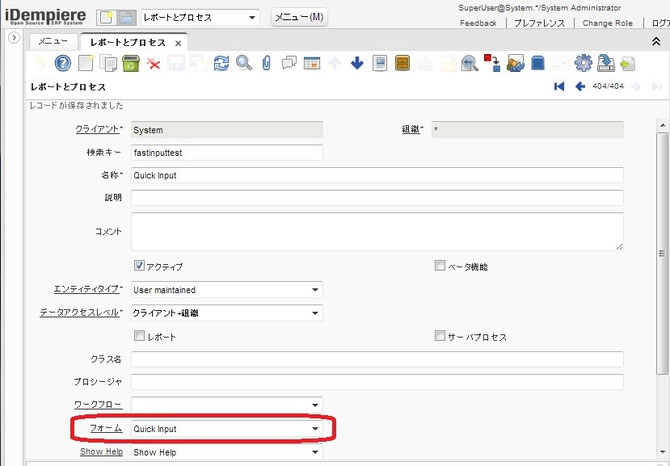Click the Process gear icon

click(x=583, y=63)
